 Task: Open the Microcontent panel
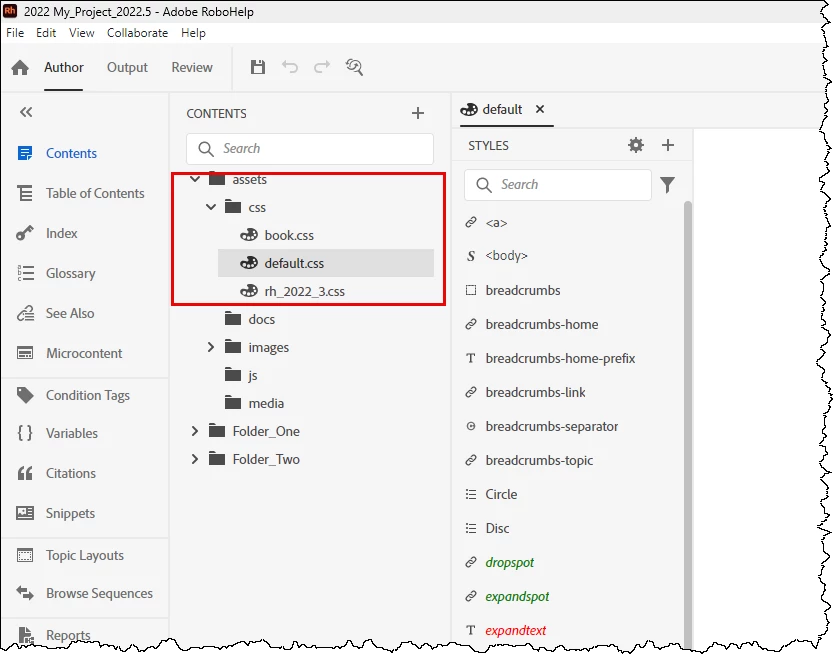tap(69, 353)
